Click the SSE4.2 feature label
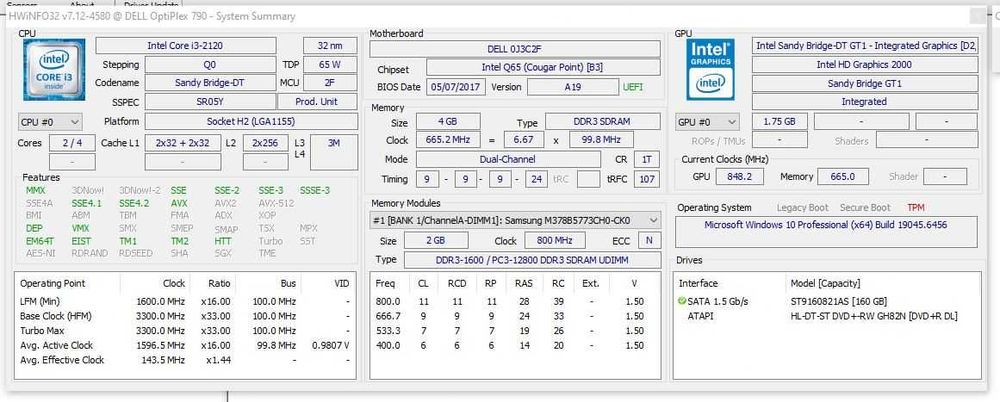 coord(133,203)
